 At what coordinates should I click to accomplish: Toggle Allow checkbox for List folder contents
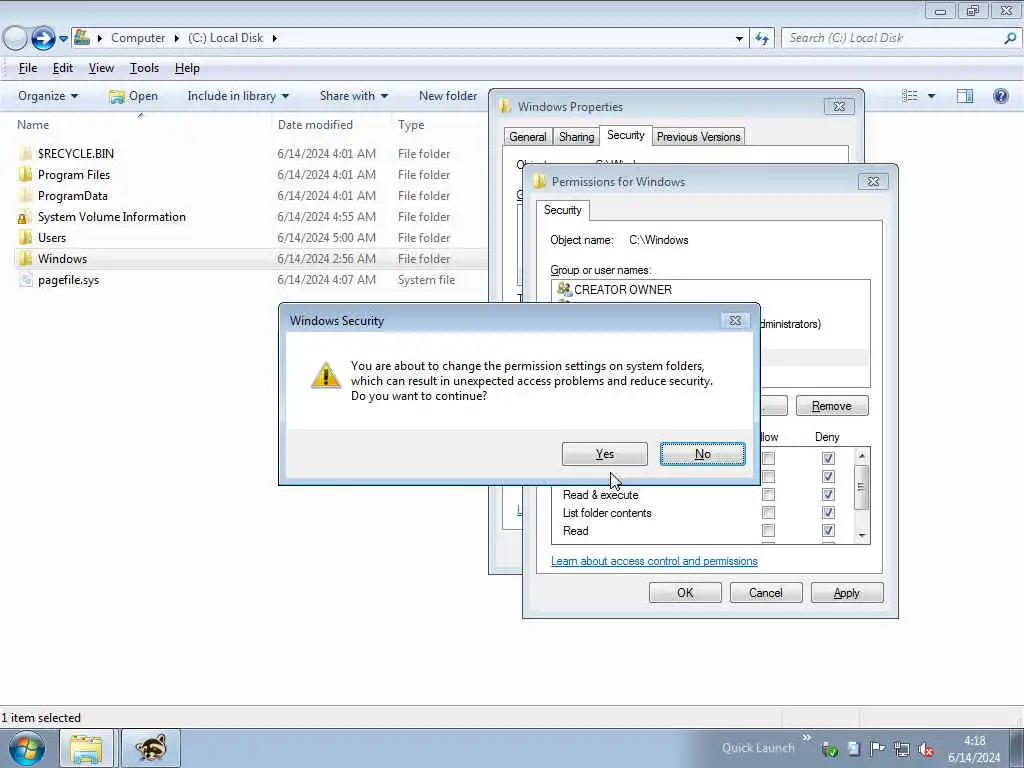coord(769,513)
